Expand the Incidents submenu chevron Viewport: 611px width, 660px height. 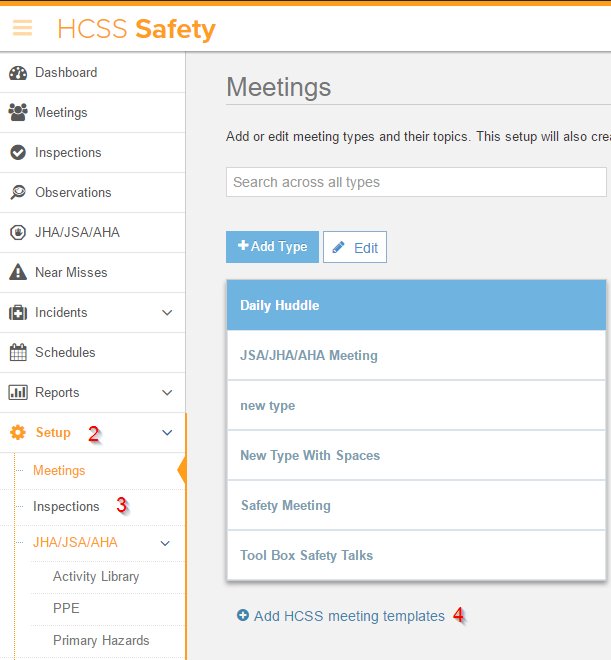(167, 313)
